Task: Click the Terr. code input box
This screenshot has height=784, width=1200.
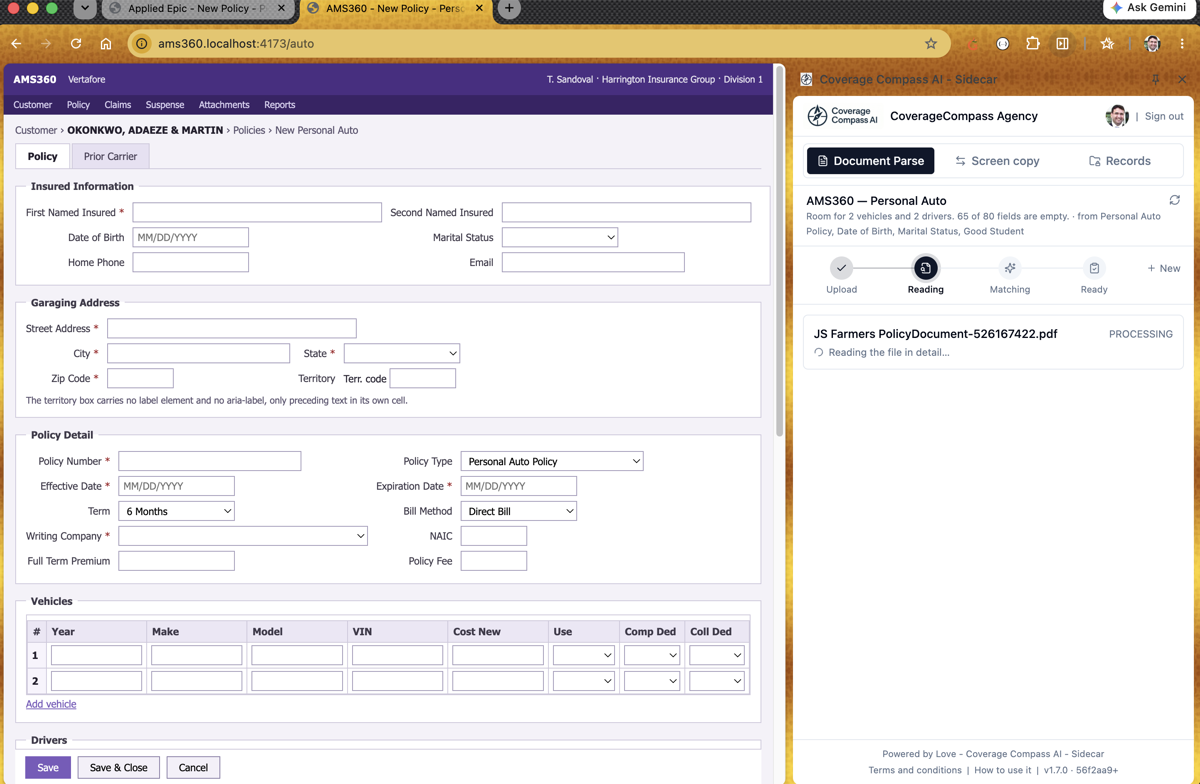Action: point(422,378)
